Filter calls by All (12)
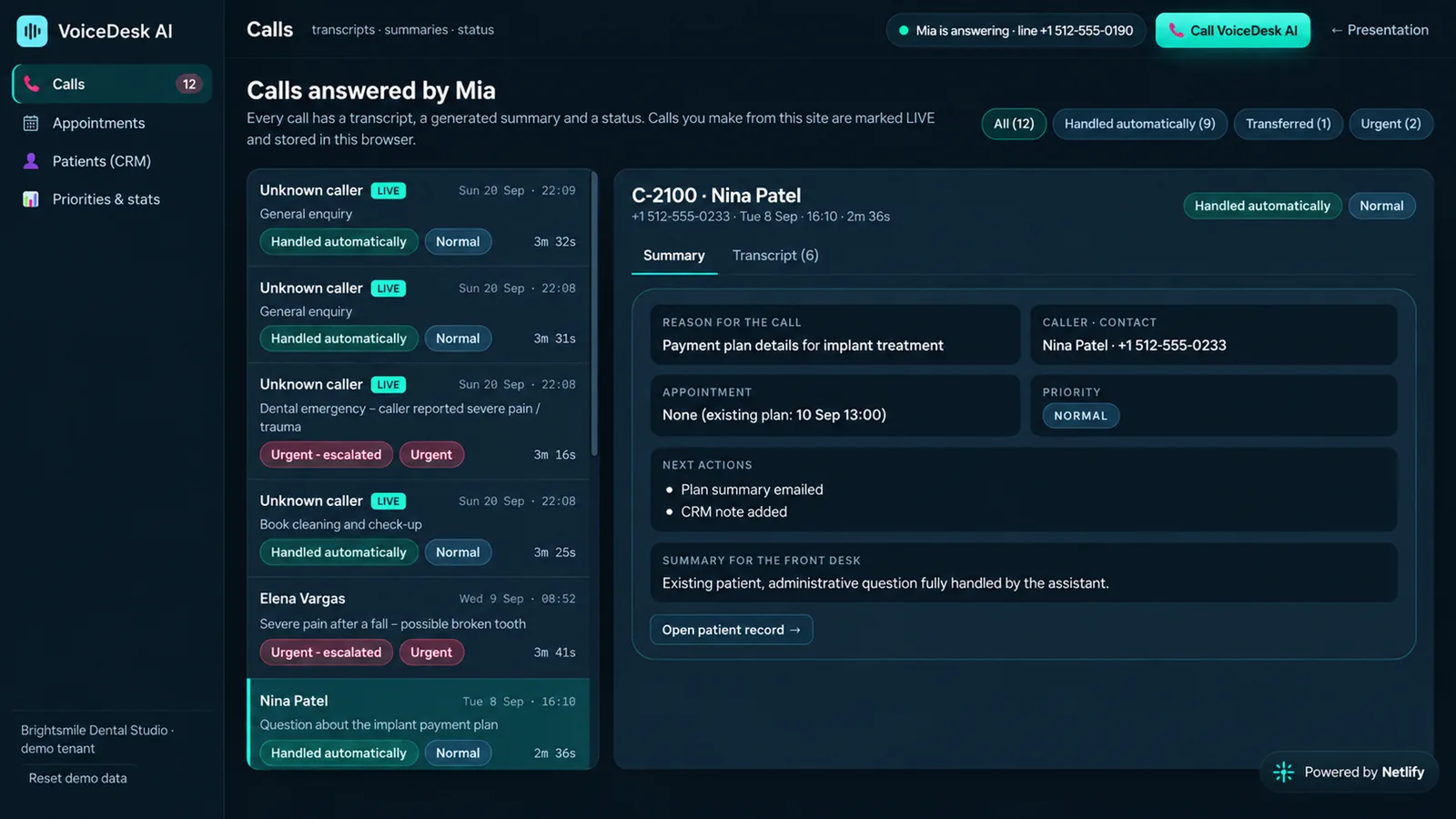The image size is (1456, 819). [1014, 124]
